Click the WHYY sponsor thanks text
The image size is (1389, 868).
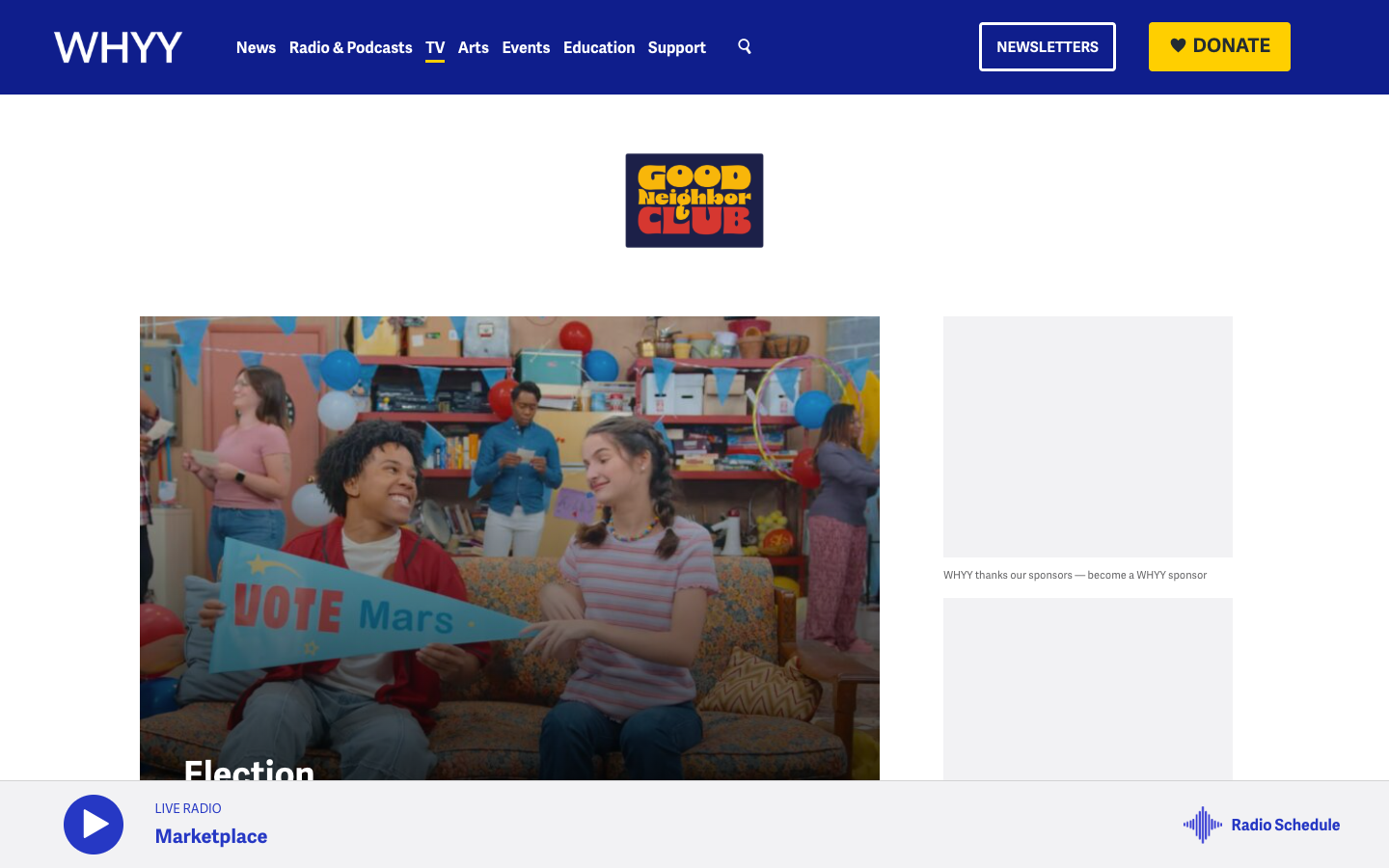[x=1075, y=575]
